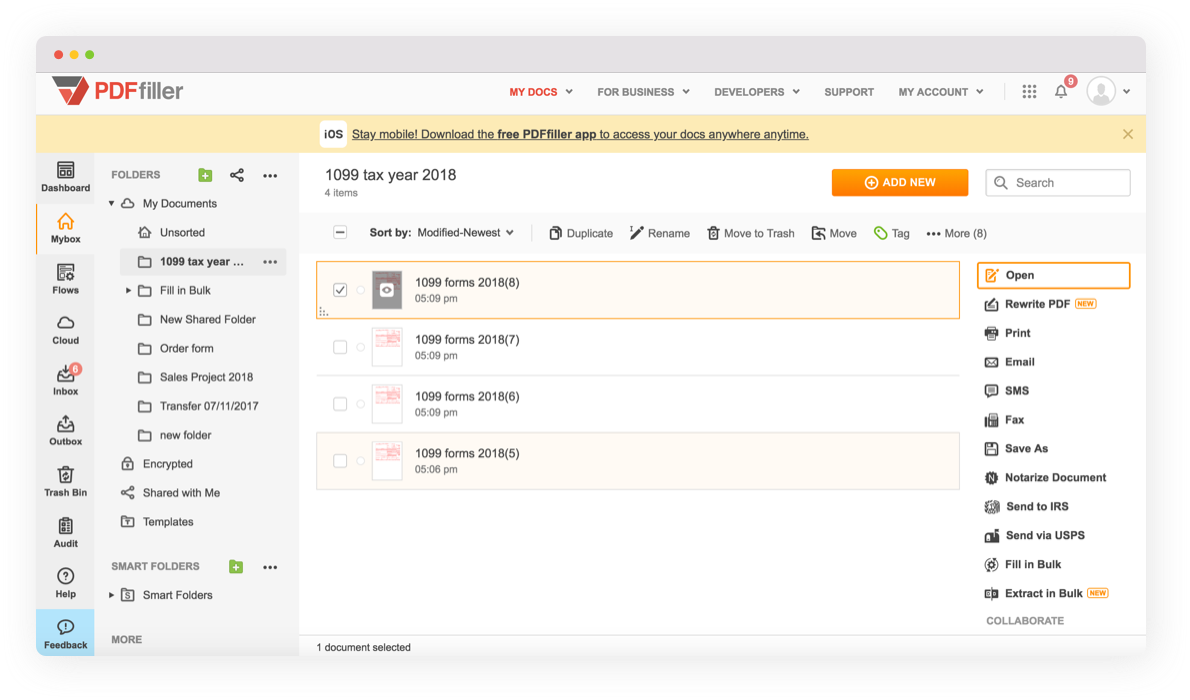Choose Send to IRS option
The image size is (1190, 700).
(1026, 506)
